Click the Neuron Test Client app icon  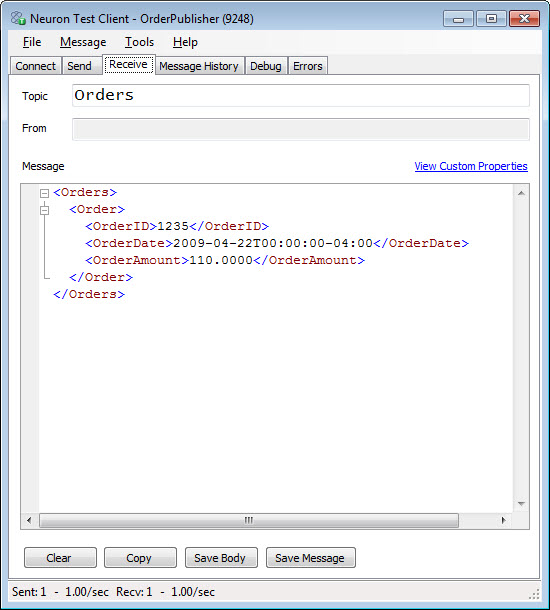click(18, 18)
